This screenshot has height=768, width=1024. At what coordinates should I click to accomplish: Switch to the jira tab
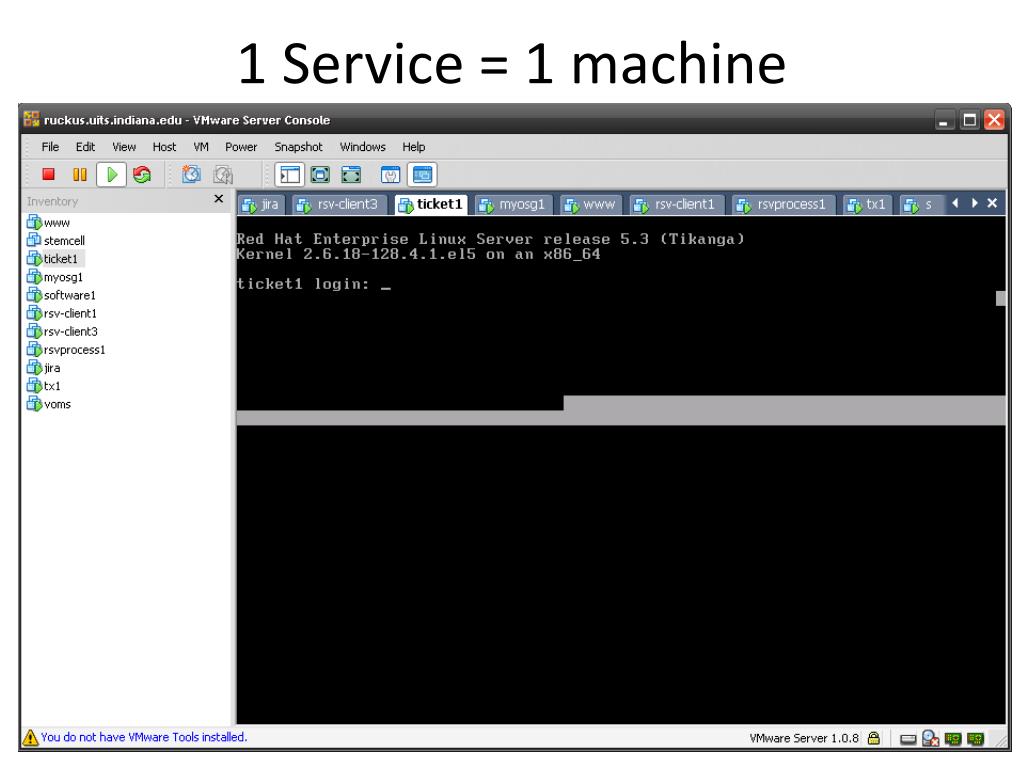(260, 204)
